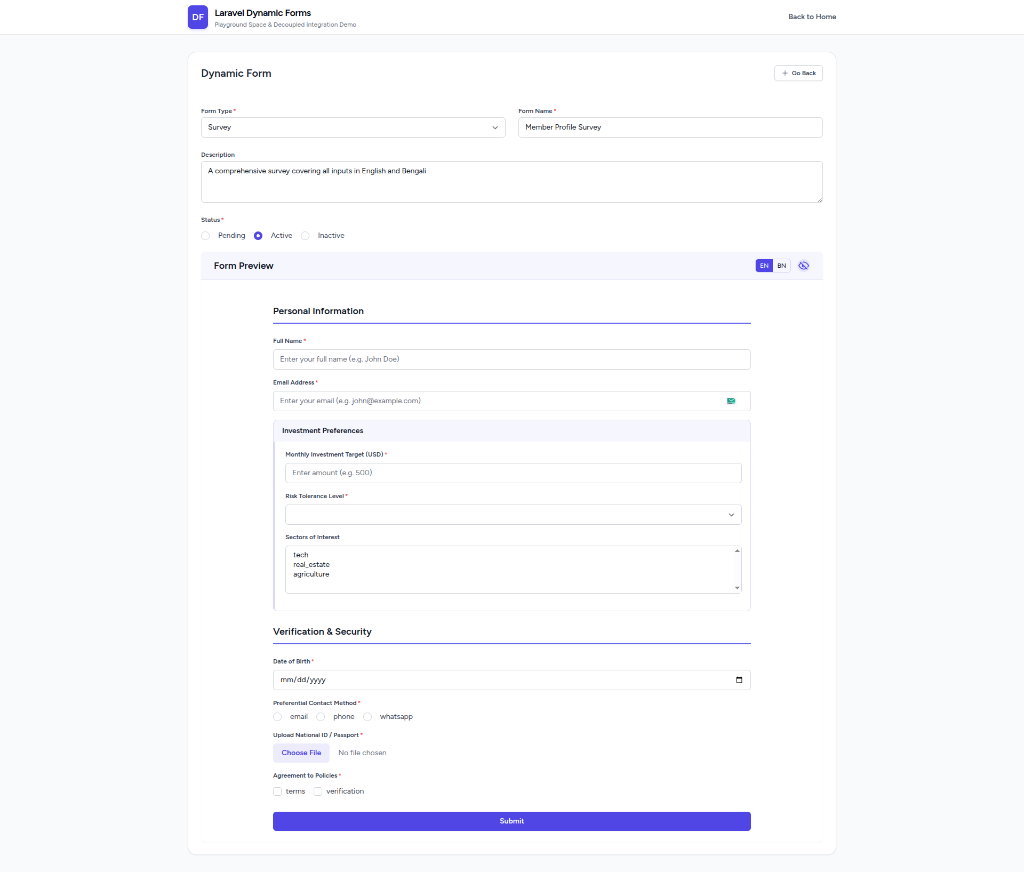Open the Risk Tolerance Level dropdown
The height and width of the screenshot is (872, 1024).
513,515
